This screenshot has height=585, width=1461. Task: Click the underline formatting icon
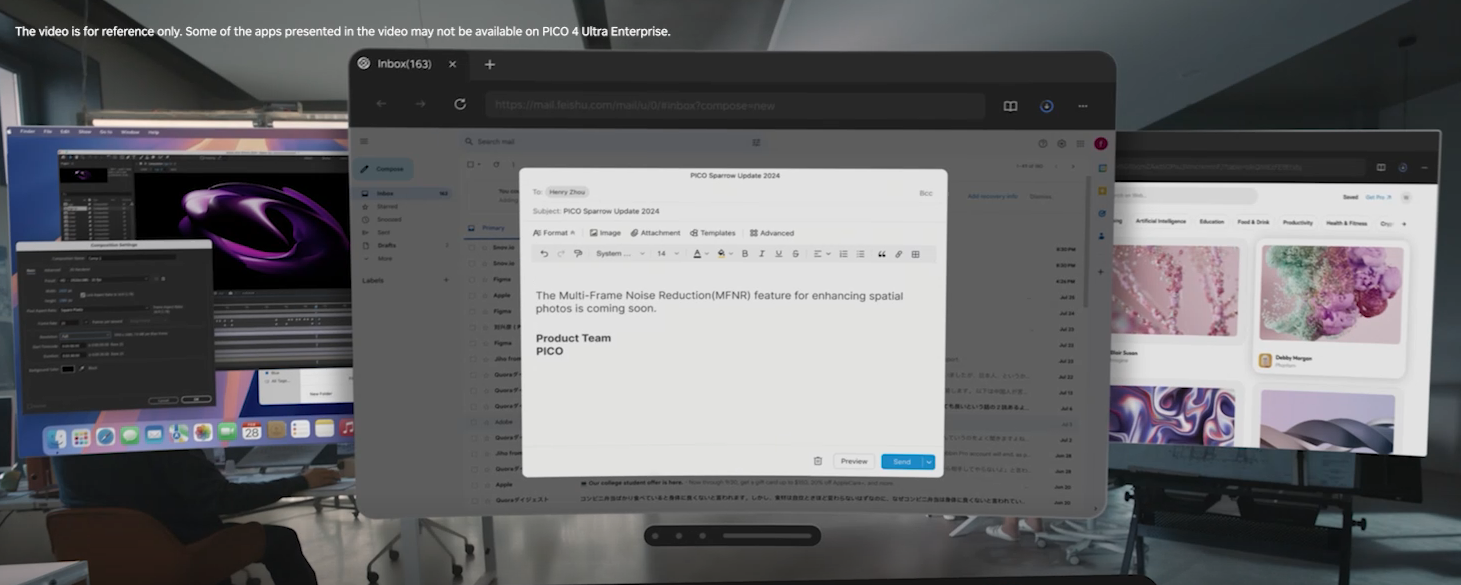[779, 254]
